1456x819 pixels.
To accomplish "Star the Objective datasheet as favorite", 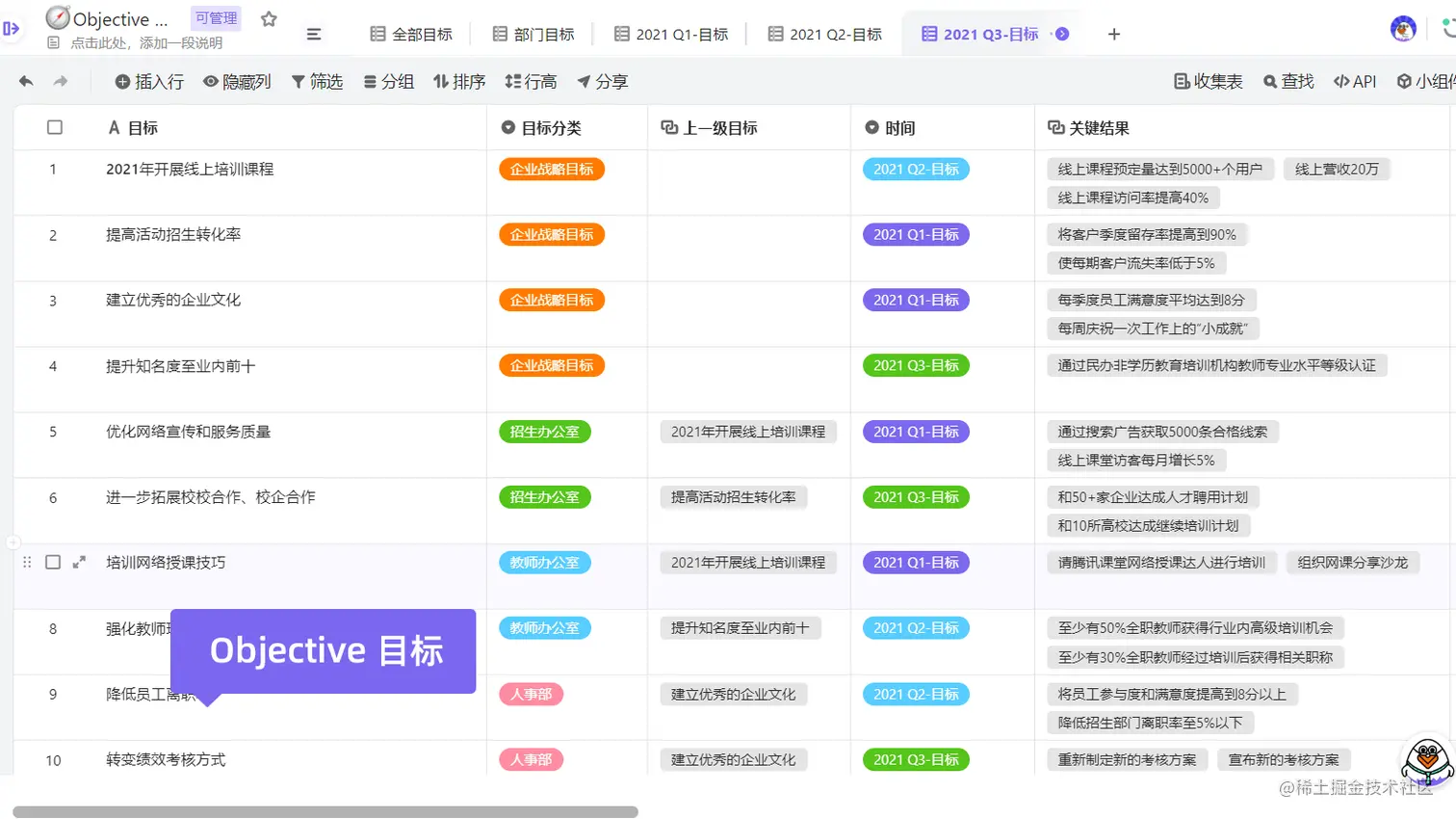I will (269, 19).
